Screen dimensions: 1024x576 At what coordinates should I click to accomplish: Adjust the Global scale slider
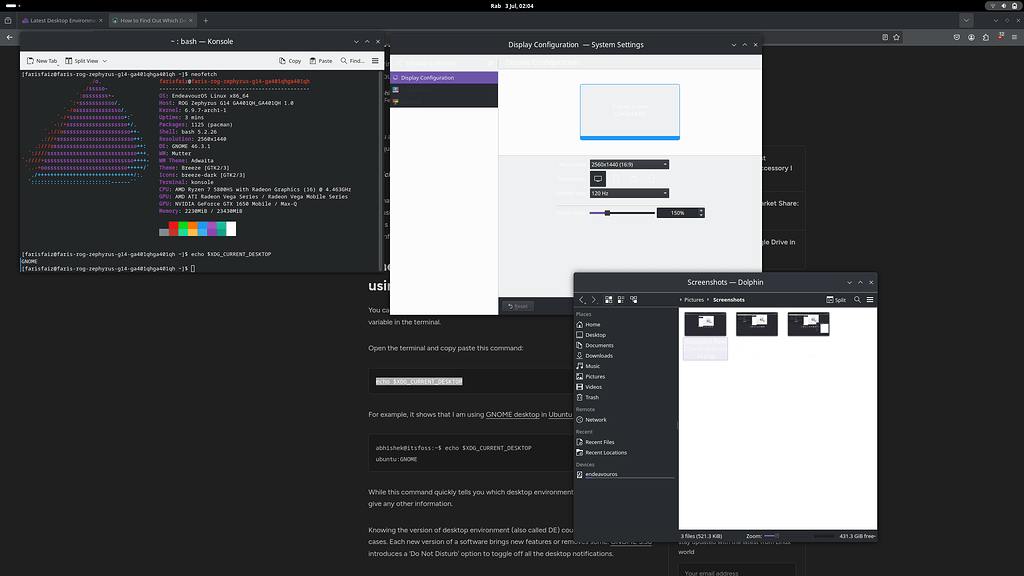(x=609, y=212)
